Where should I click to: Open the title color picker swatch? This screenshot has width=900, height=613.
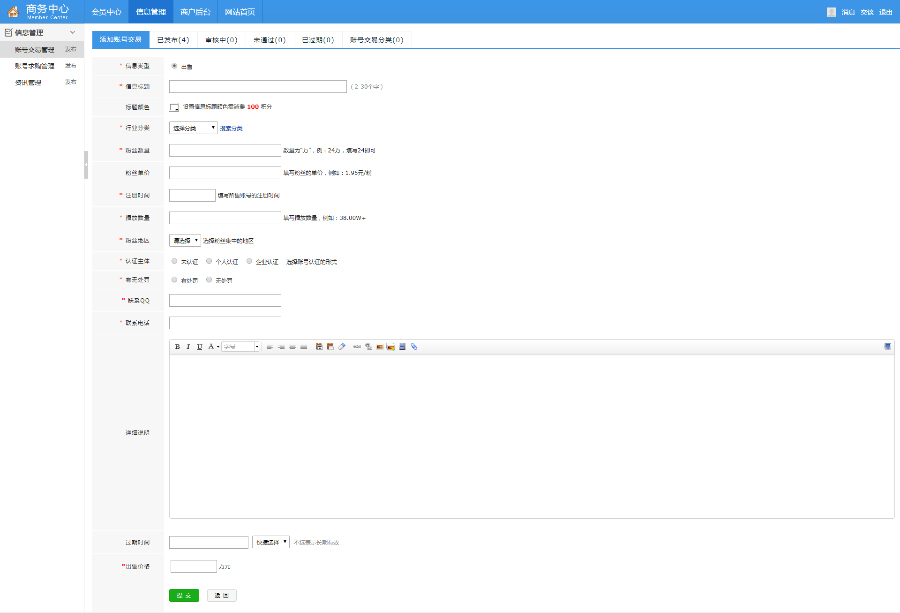tap(174, 107)
